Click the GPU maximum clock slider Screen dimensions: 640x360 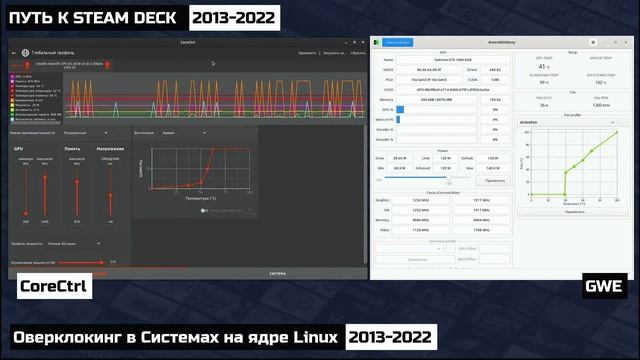[45, 191]
